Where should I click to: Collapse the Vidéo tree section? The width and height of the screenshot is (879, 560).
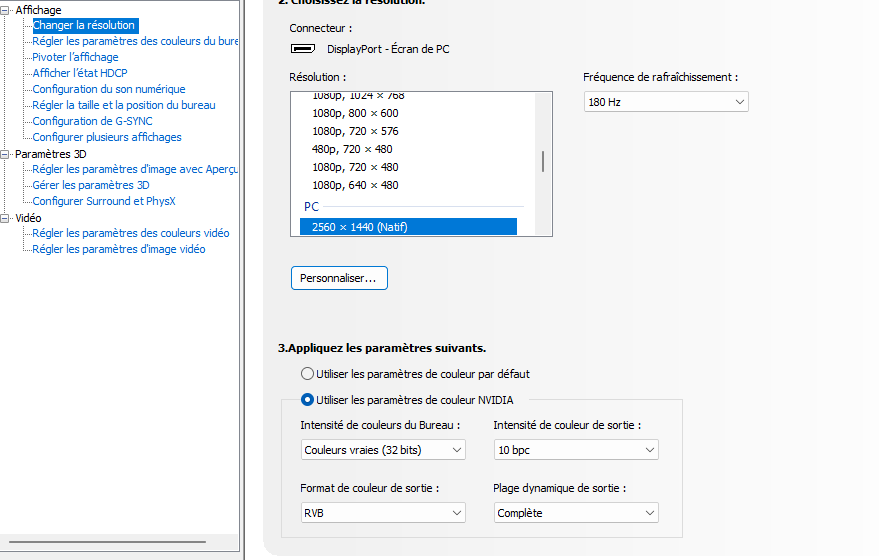[x=4, y=218]
